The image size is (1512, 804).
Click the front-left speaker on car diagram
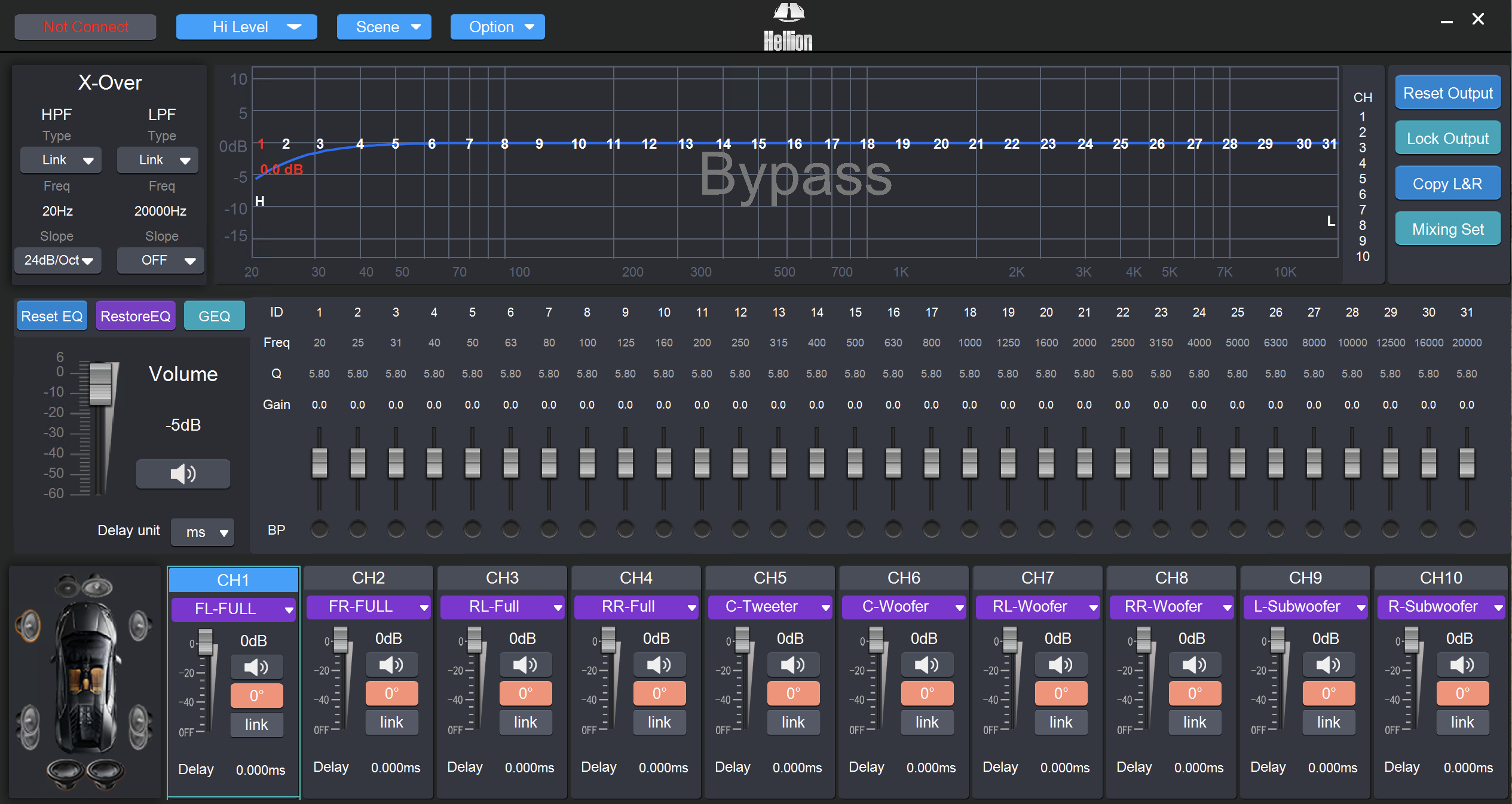(x=28, y=626)
